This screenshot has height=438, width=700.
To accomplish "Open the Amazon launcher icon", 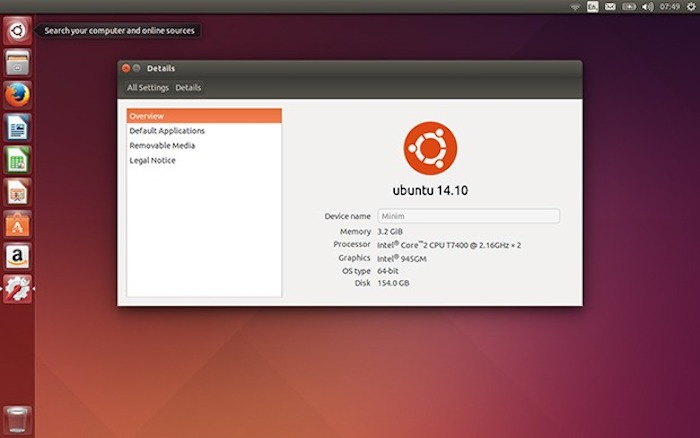I will (x=17, y=256).
